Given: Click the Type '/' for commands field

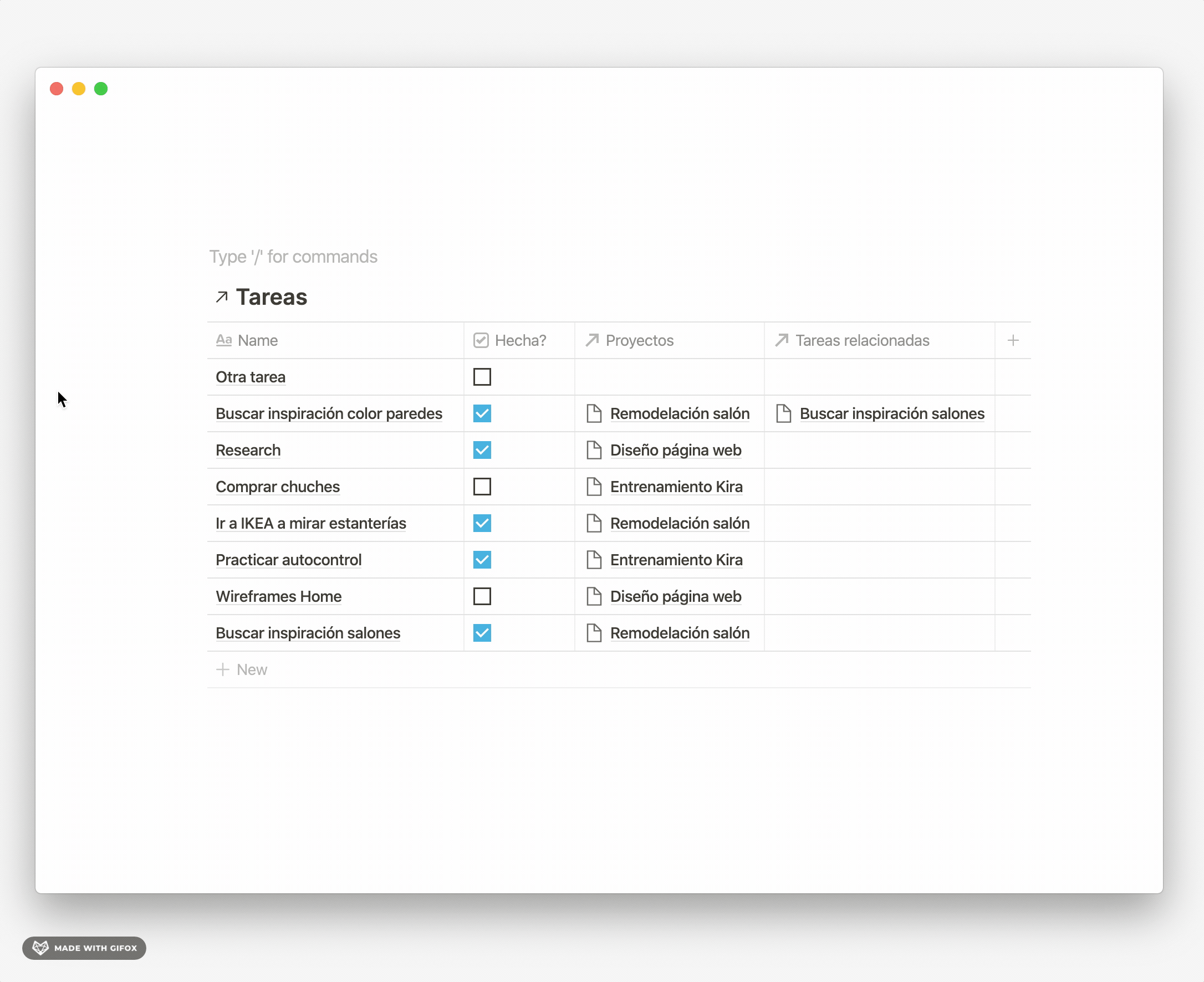Looking at the screenshot, I should pyautogui.click(x=293, y=256).
